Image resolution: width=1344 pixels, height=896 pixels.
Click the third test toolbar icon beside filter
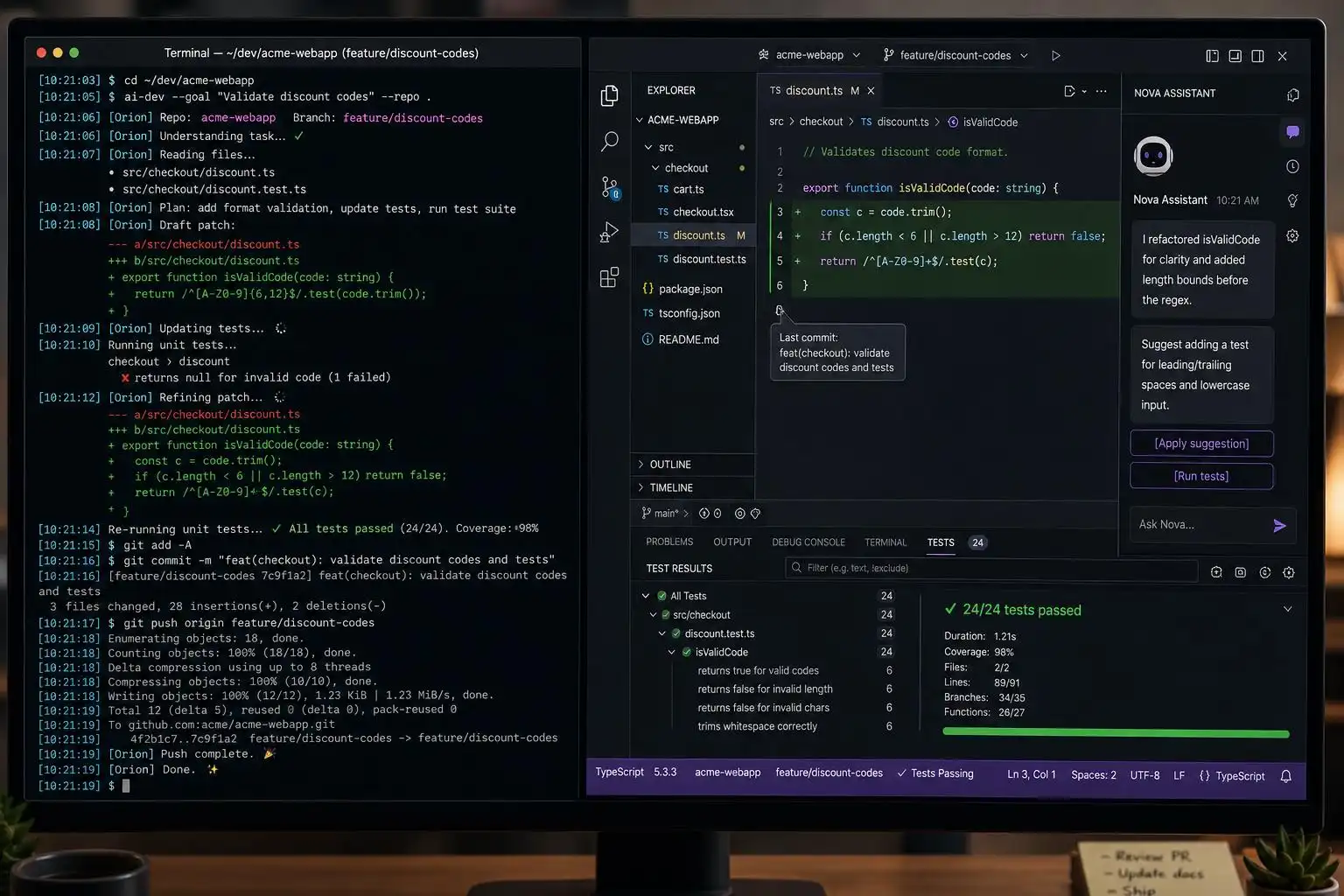tap(1264, 572)
